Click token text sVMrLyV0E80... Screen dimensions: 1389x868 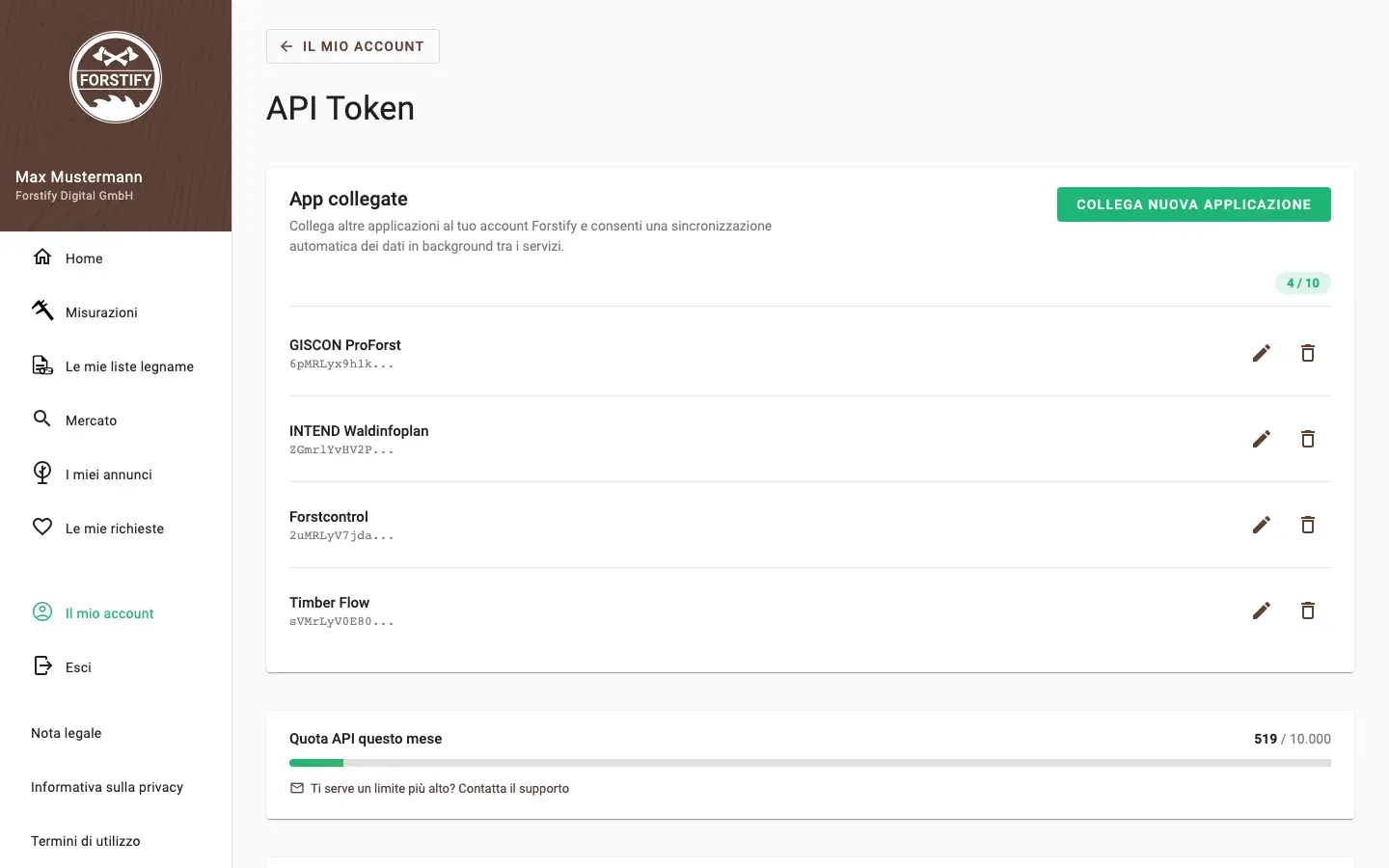[x=341, y=622]
